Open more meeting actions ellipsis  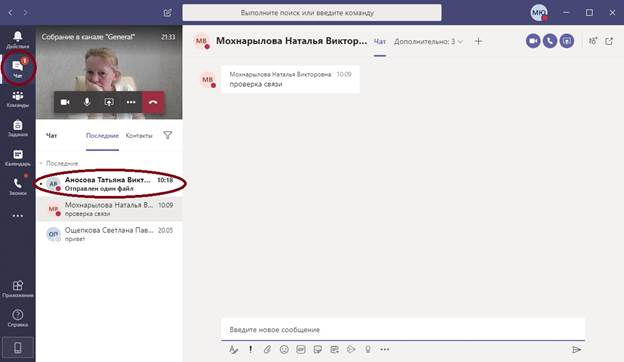click(131, 102)
